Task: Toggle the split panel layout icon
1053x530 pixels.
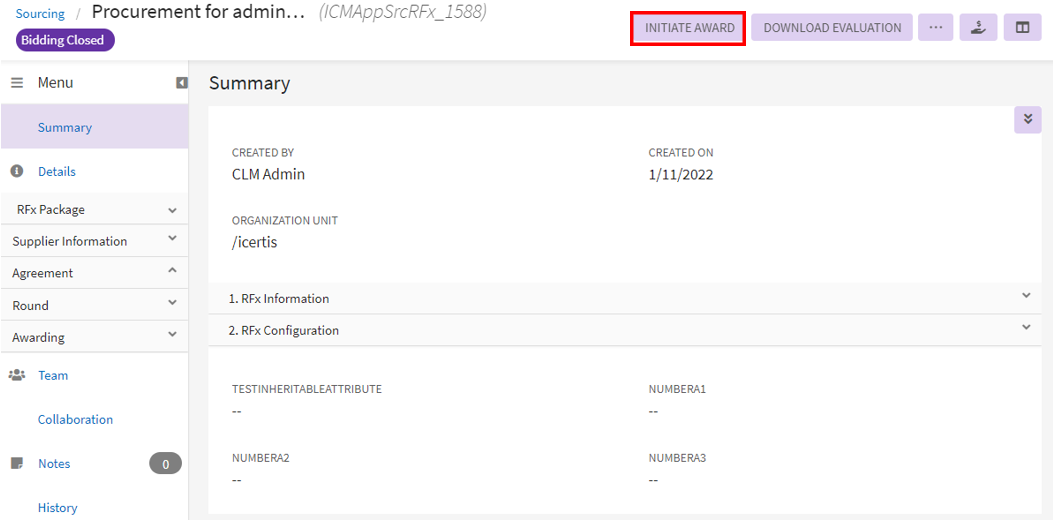Action: pos(1022,28)
